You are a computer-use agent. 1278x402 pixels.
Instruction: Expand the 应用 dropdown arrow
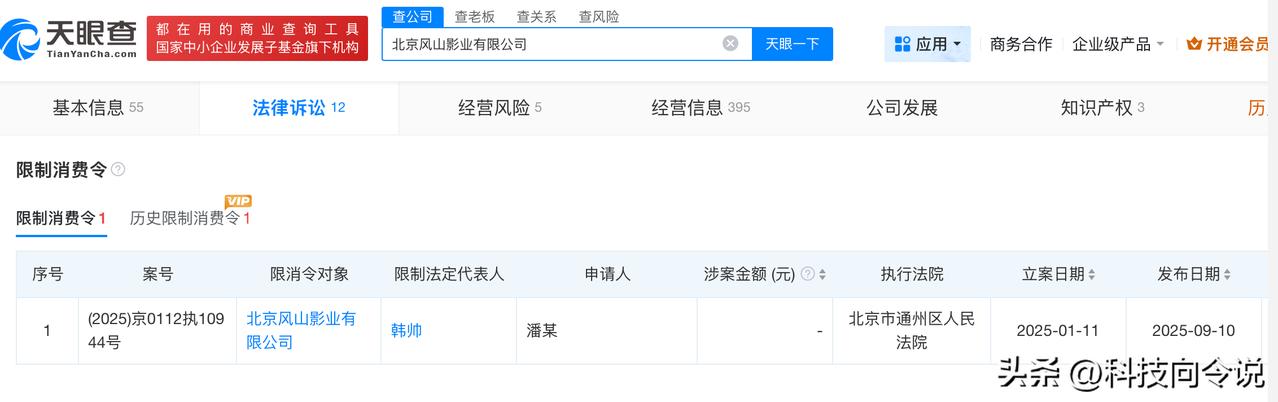(957, 44)
